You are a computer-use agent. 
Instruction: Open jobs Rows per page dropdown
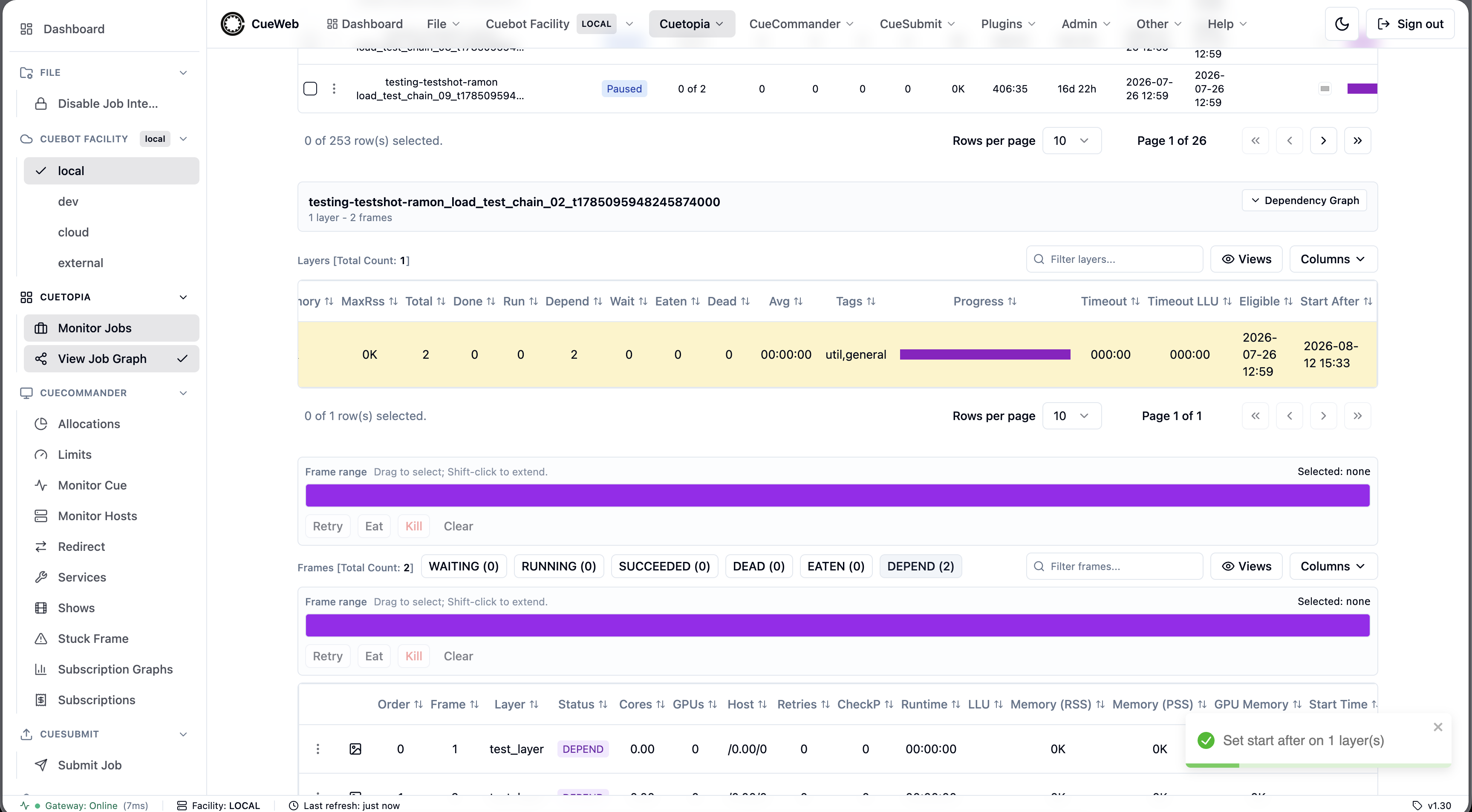click(1071, 141)
